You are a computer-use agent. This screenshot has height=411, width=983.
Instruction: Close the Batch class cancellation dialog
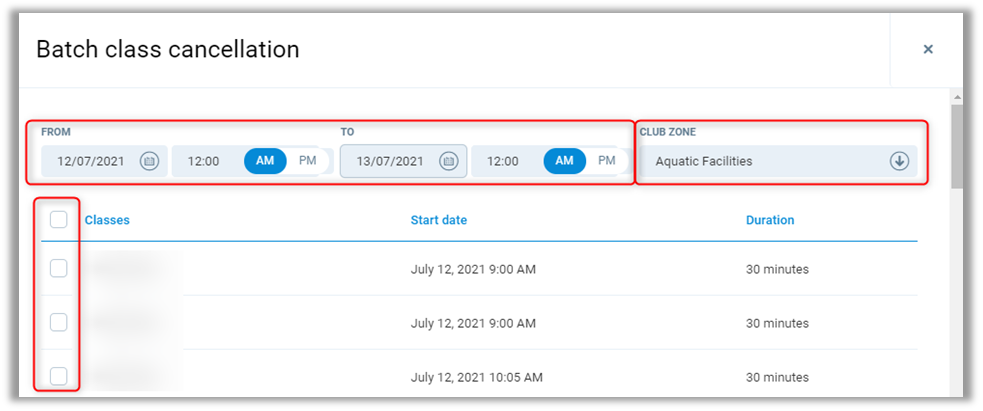(928, 49)
